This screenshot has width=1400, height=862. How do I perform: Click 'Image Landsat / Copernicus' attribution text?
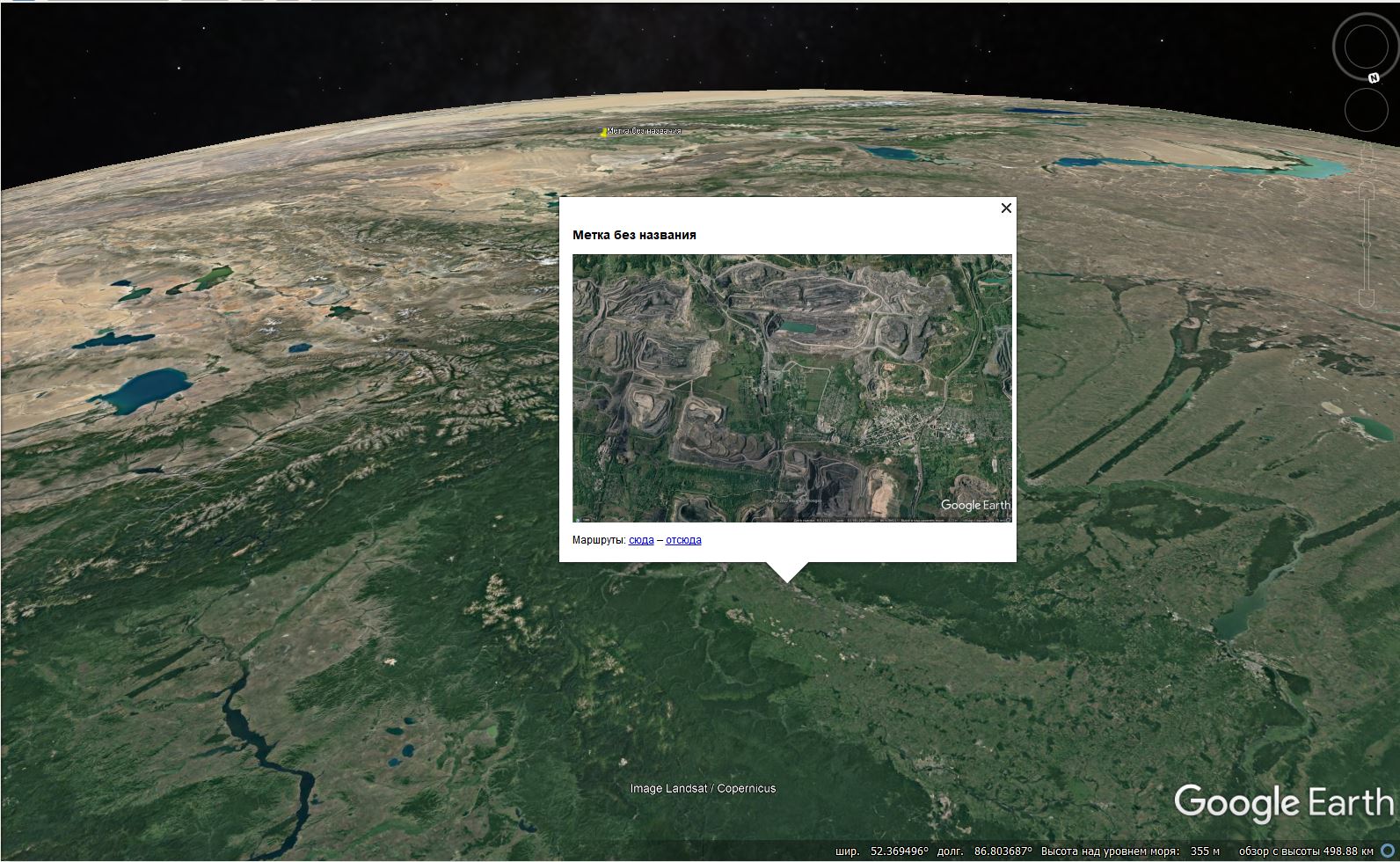click(703, 788)
